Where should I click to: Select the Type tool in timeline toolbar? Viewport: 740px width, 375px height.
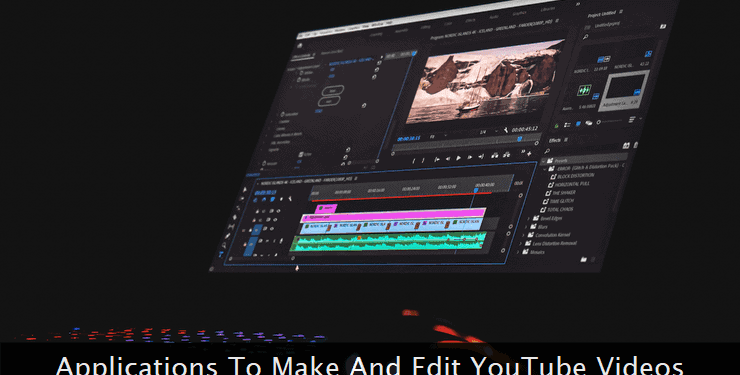coord(221,255)
